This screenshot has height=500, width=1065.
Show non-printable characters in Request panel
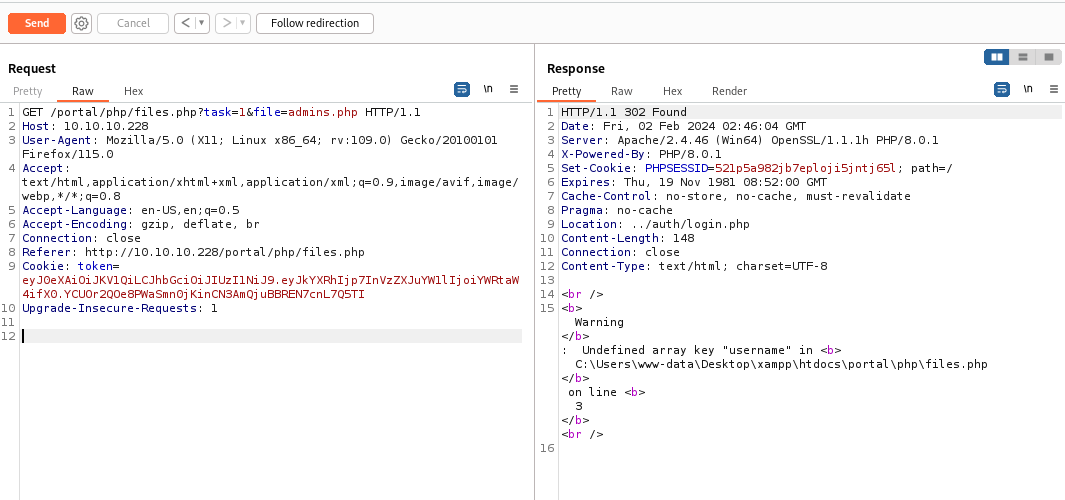(x=488, y=89)
